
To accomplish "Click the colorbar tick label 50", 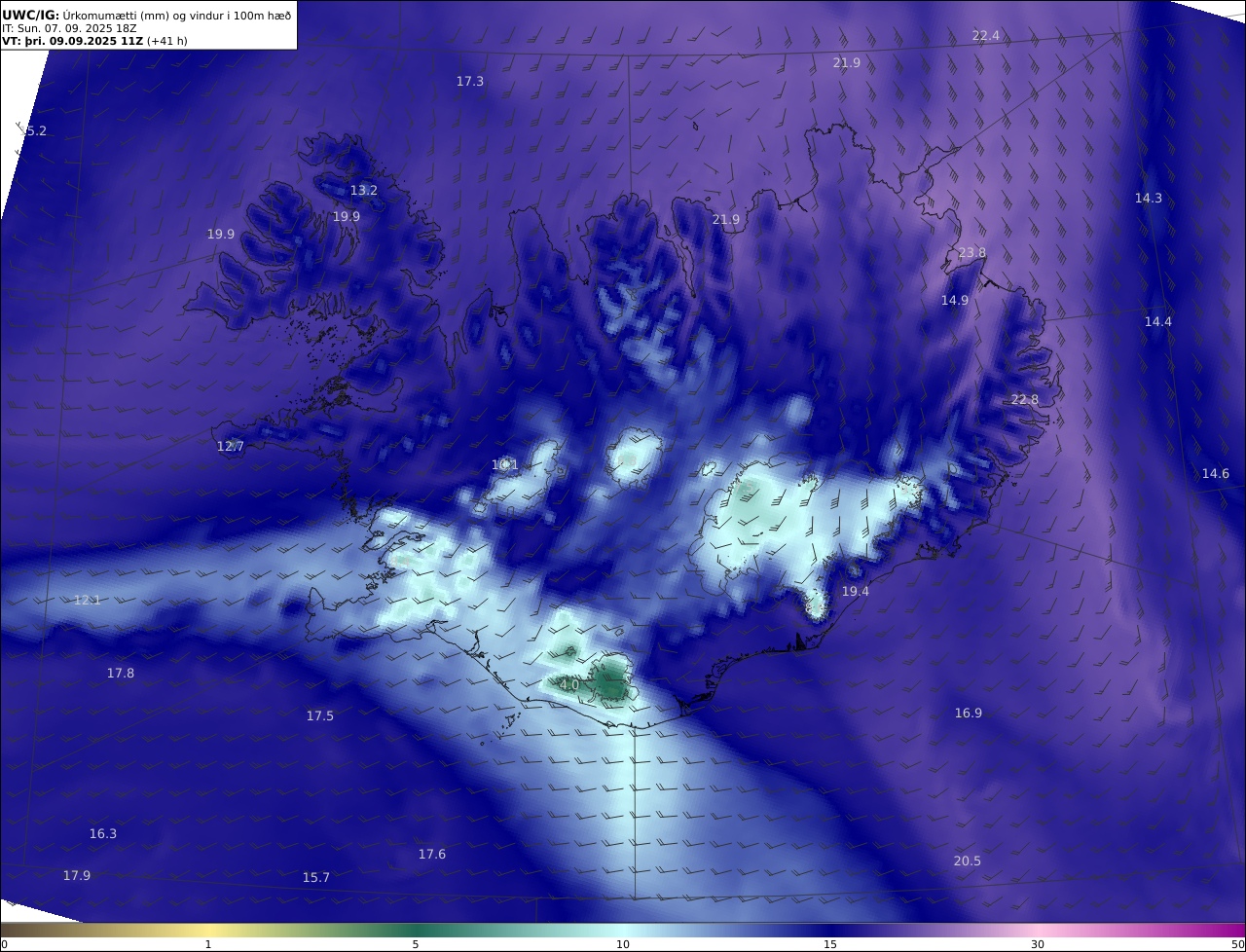I will [x=1238, y=944].
